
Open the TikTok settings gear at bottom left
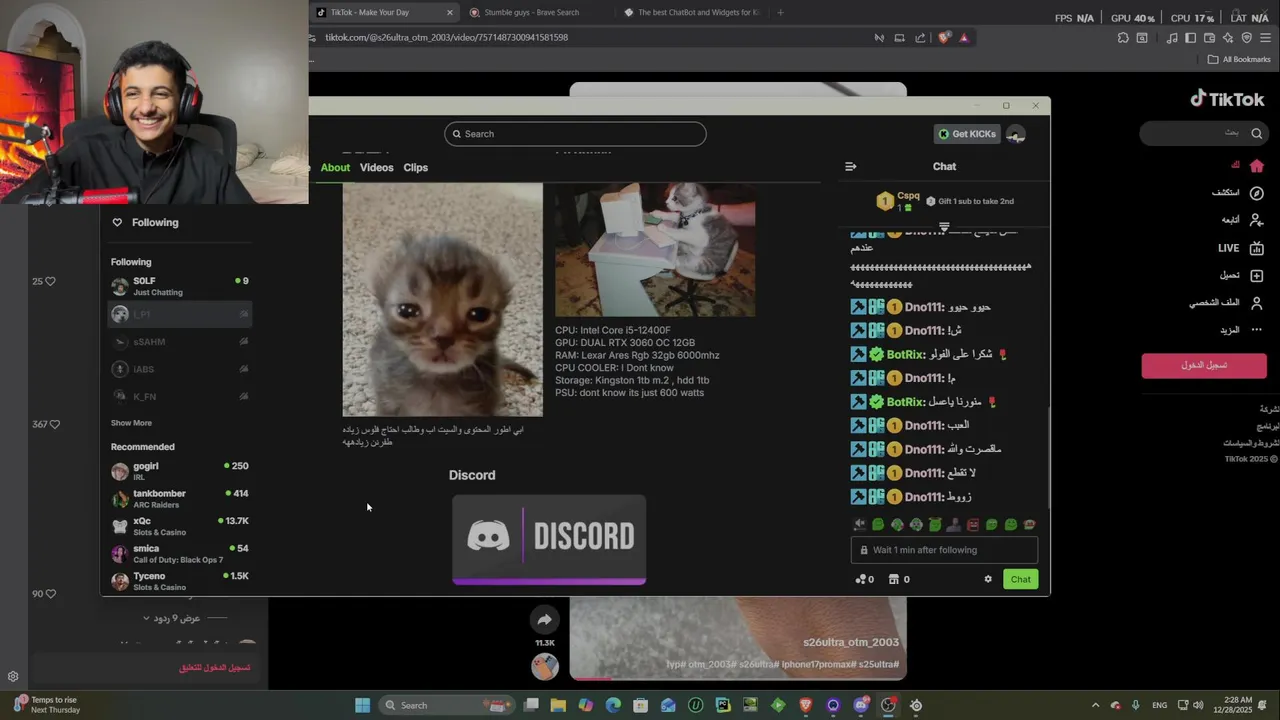click(x=13, y=677)
